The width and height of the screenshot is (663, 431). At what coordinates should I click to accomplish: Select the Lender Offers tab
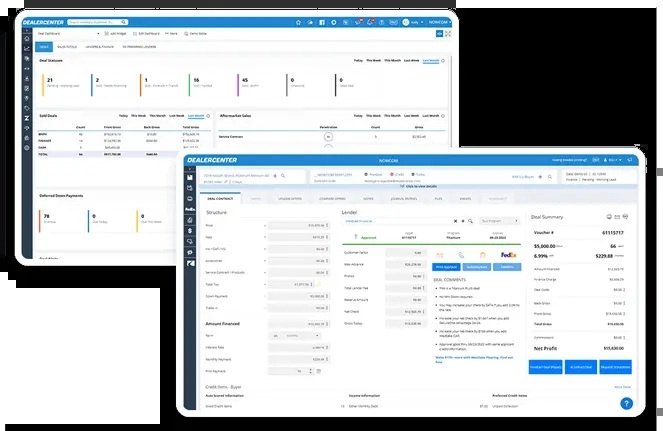pos(290,199)
